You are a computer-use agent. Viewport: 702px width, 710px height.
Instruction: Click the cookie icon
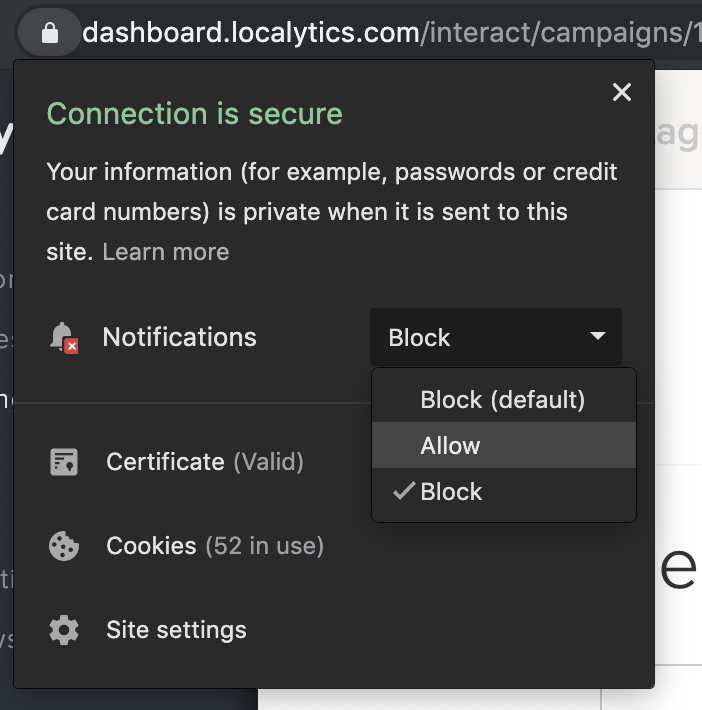click(64, 546)
